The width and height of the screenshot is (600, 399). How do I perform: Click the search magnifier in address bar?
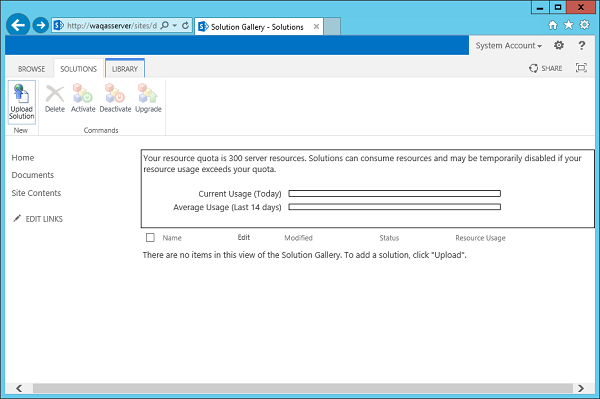[x=165, y=26]
